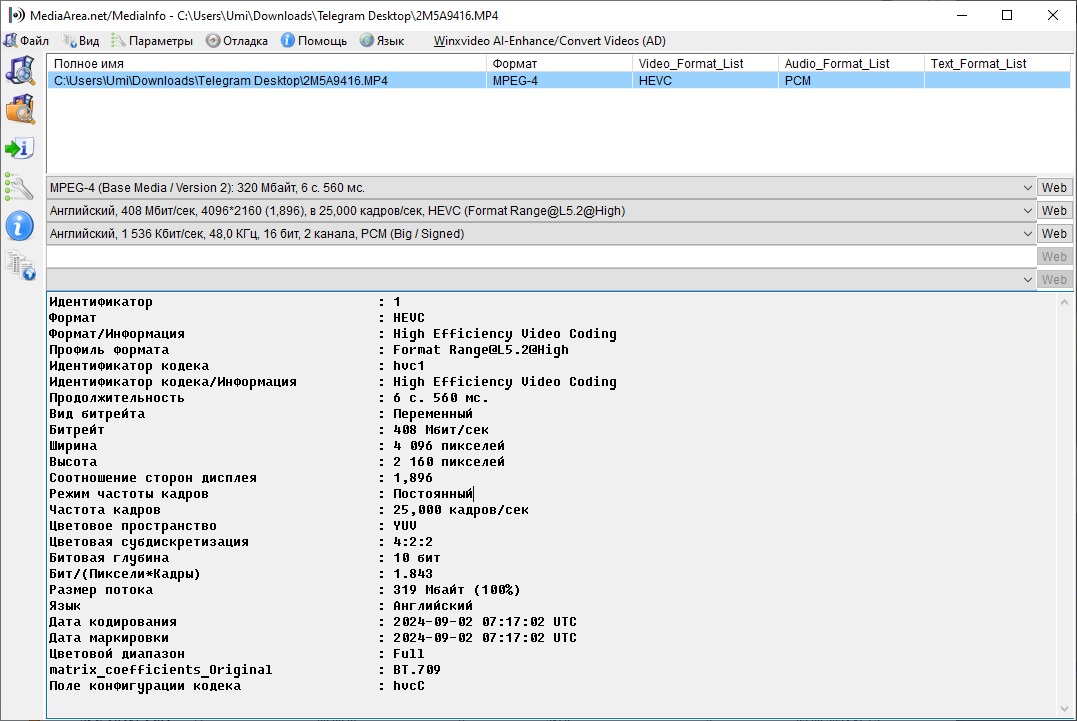Click the Text_Format_List column header
1077x721 pixels.
tap(997, 63)
